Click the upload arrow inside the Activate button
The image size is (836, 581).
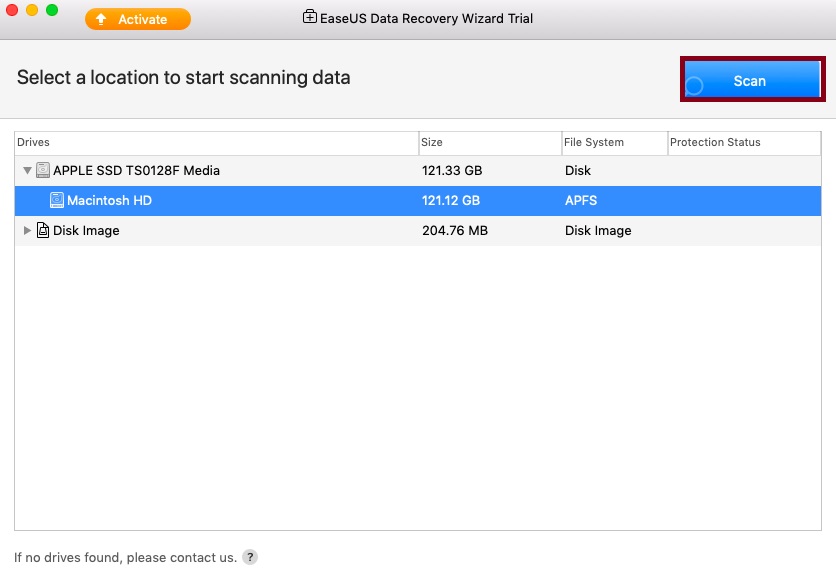[x=103, y=18]
